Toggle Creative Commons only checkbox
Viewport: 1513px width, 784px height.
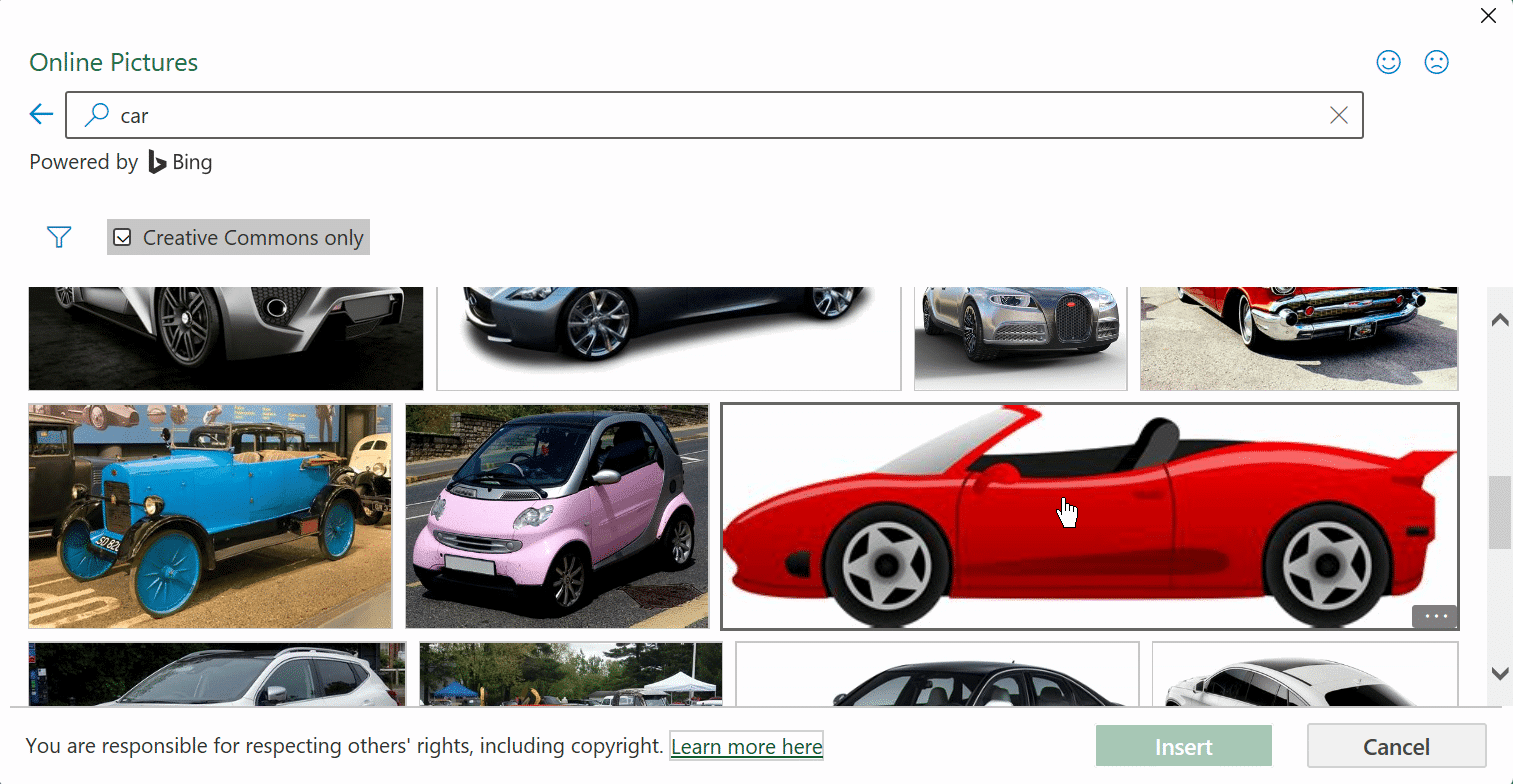coord(123,238)
